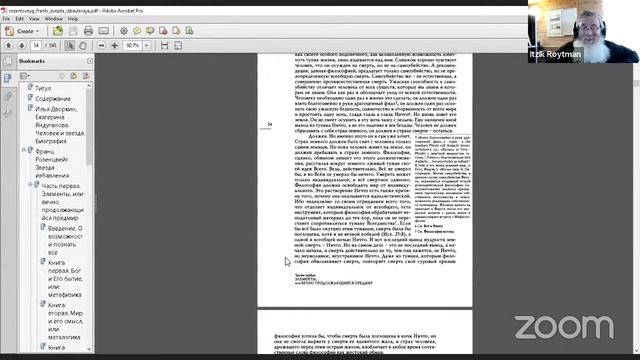Screen dimensions: 640x360
Task: Click the fit width scrolling icon
Action: 164,46
